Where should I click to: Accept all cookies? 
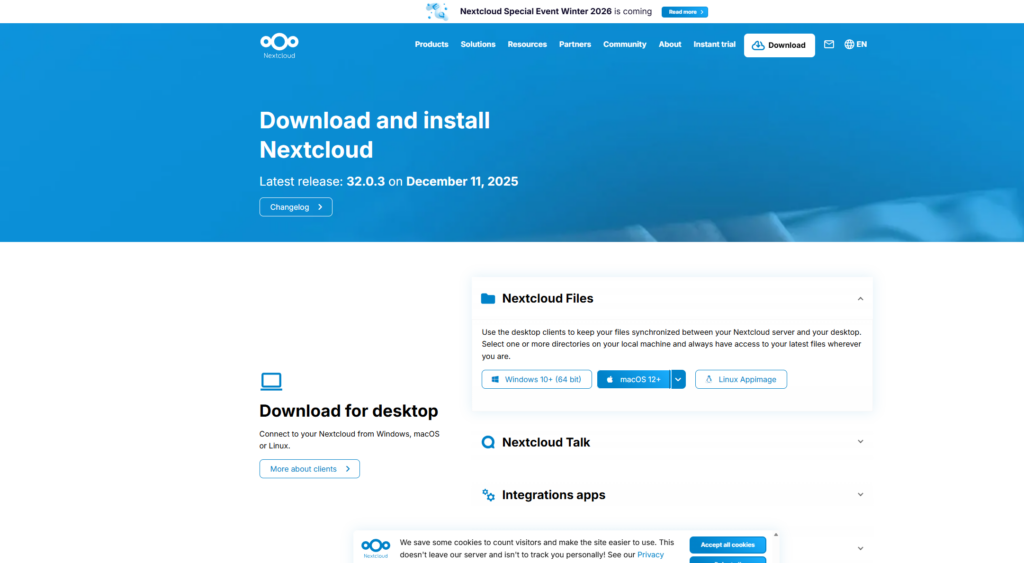pyautogui.click(x=727, y=545)
